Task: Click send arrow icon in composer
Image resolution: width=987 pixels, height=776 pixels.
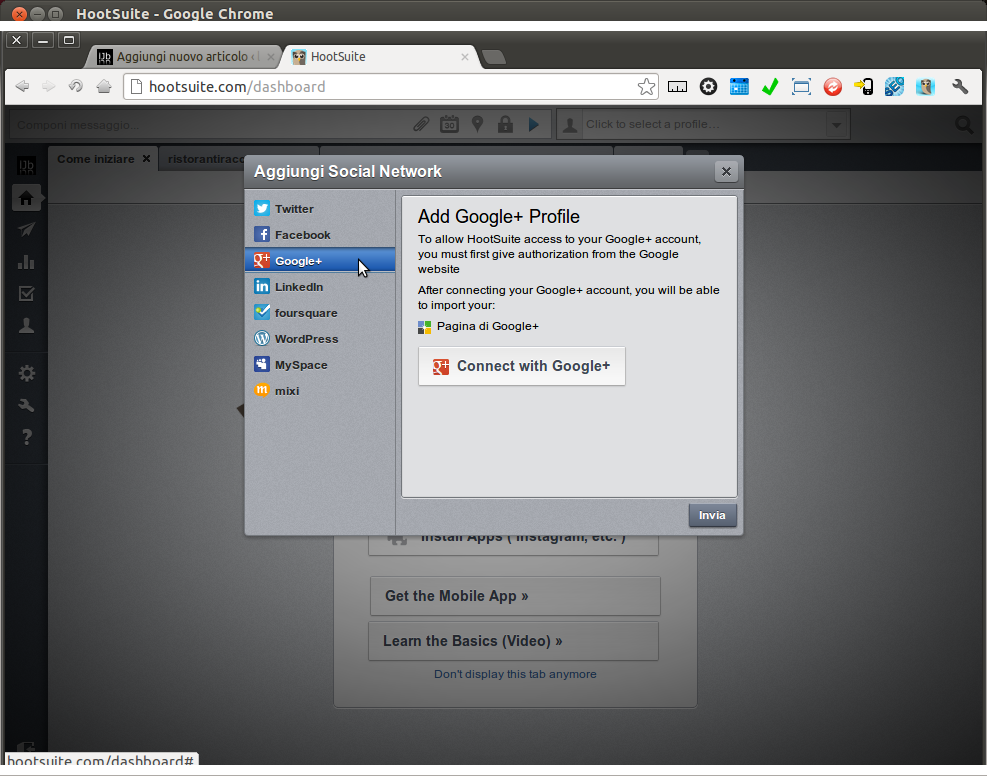Action: (x=533, y=125)
